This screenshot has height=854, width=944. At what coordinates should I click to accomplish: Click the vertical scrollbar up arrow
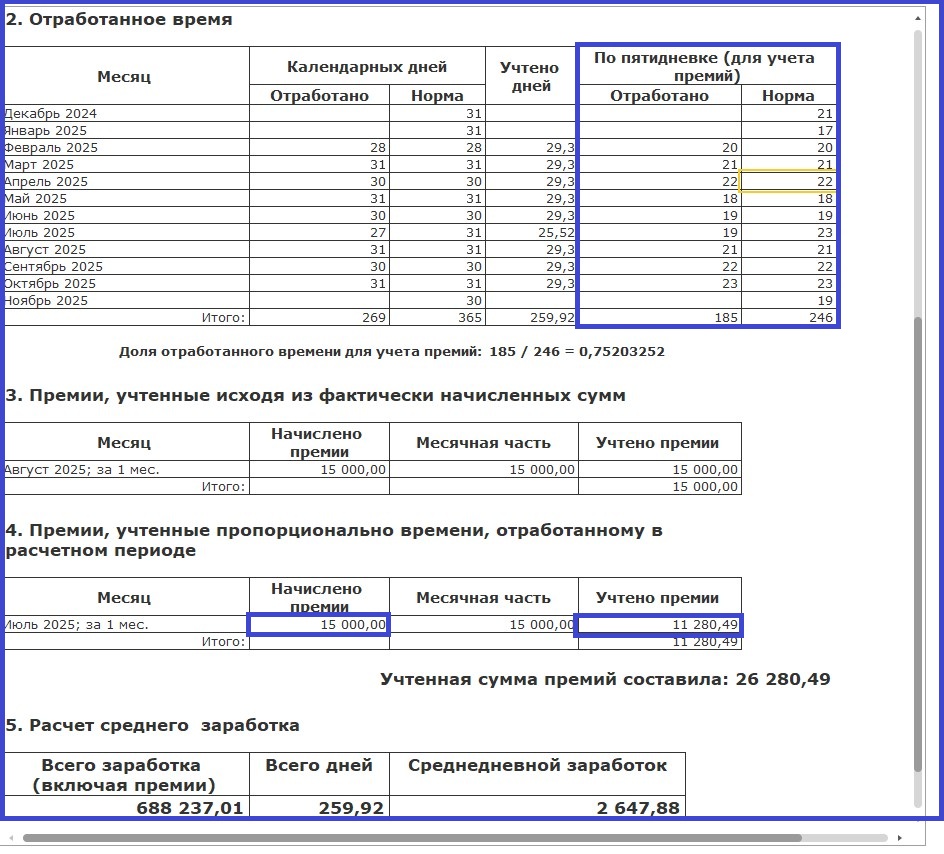[918, 17]
